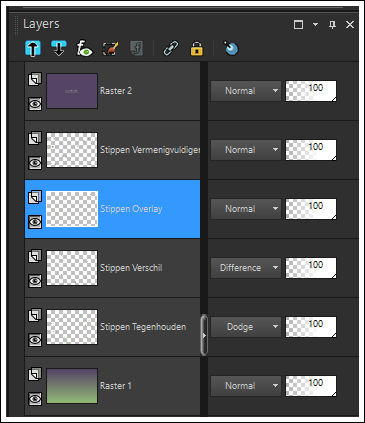Toggle visibility of Stippen Overlay layer
This screenshot has height=423, width=365.
tap(35, 222)
